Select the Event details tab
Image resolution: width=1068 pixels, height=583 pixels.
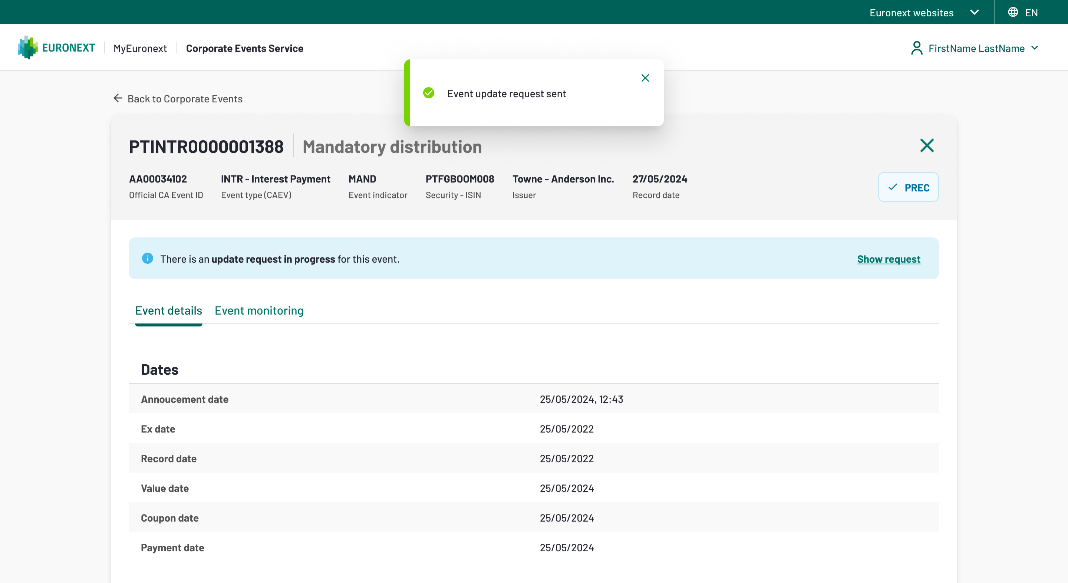click(168, 311)
